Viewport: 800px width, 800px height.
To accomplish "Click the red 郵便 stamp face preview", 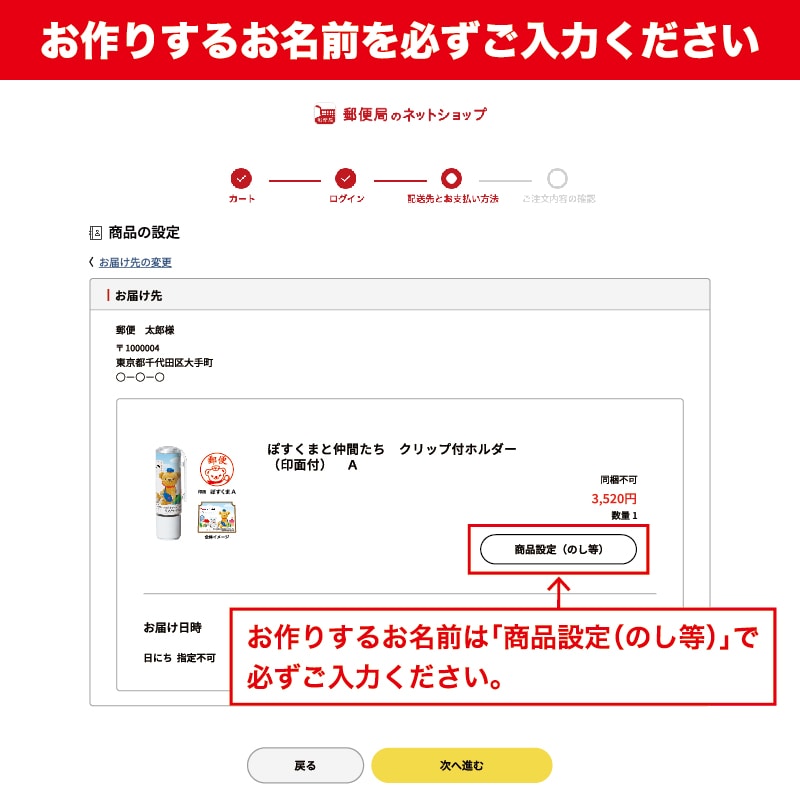I will click(217, 469).
